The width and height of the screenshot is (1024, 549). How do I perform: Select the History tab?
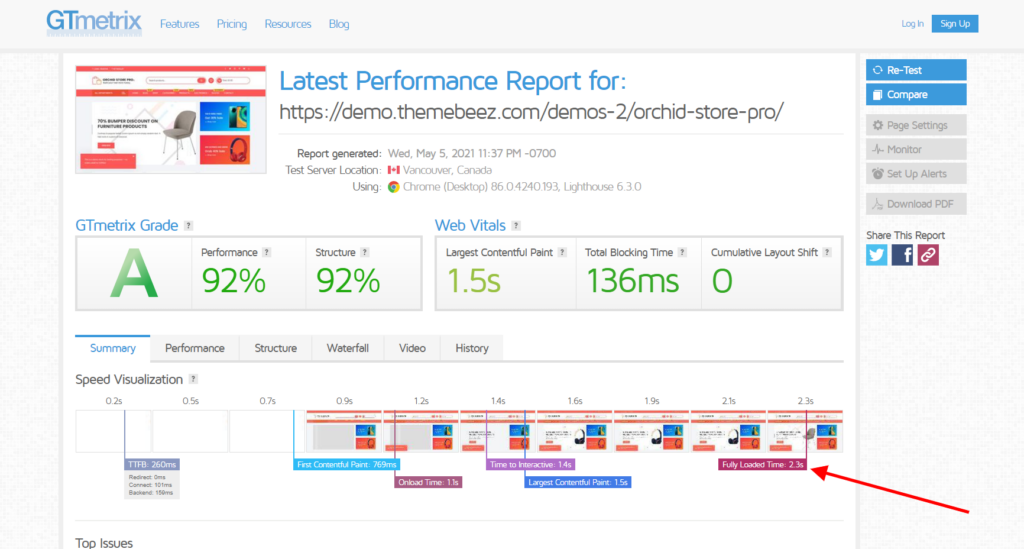pyautogui.click(x=472, y=348)
